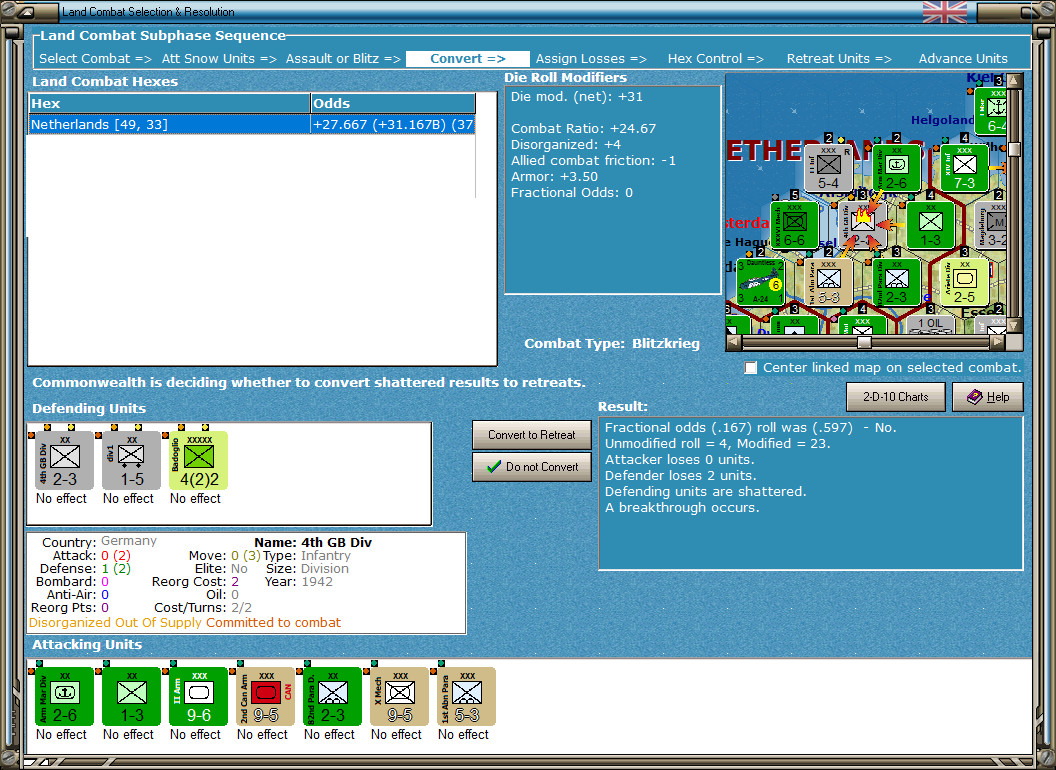
Task: Select the 82nd Para D. 2-3 attacking unit
Action: [333, 697]
